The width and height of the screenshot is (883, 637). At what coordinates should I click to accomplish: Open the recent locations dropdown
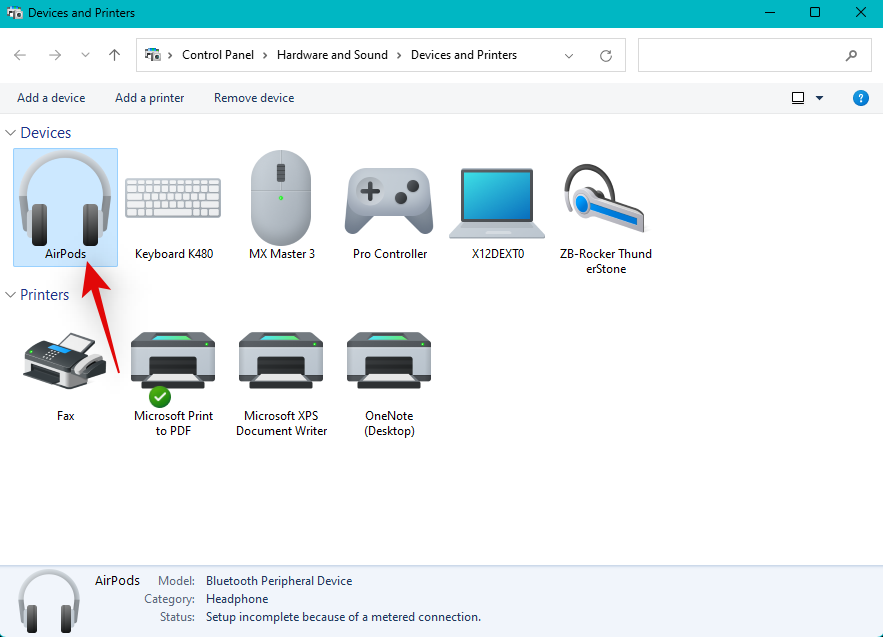pos(85,55)
